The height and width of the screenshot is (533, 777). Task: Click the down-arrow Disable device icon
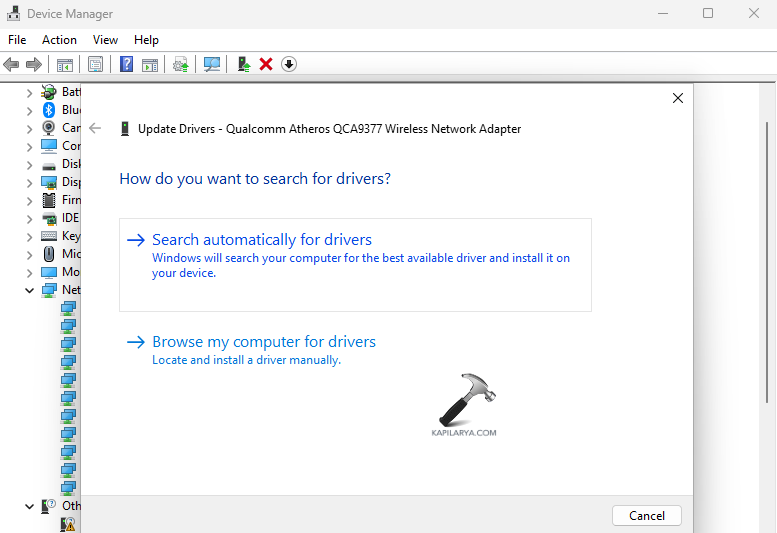pos(289,64)
